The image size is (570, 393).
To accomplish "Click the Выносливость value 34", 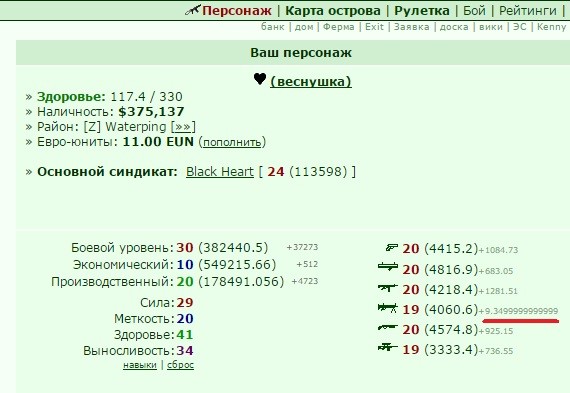I will coord(185,350).
